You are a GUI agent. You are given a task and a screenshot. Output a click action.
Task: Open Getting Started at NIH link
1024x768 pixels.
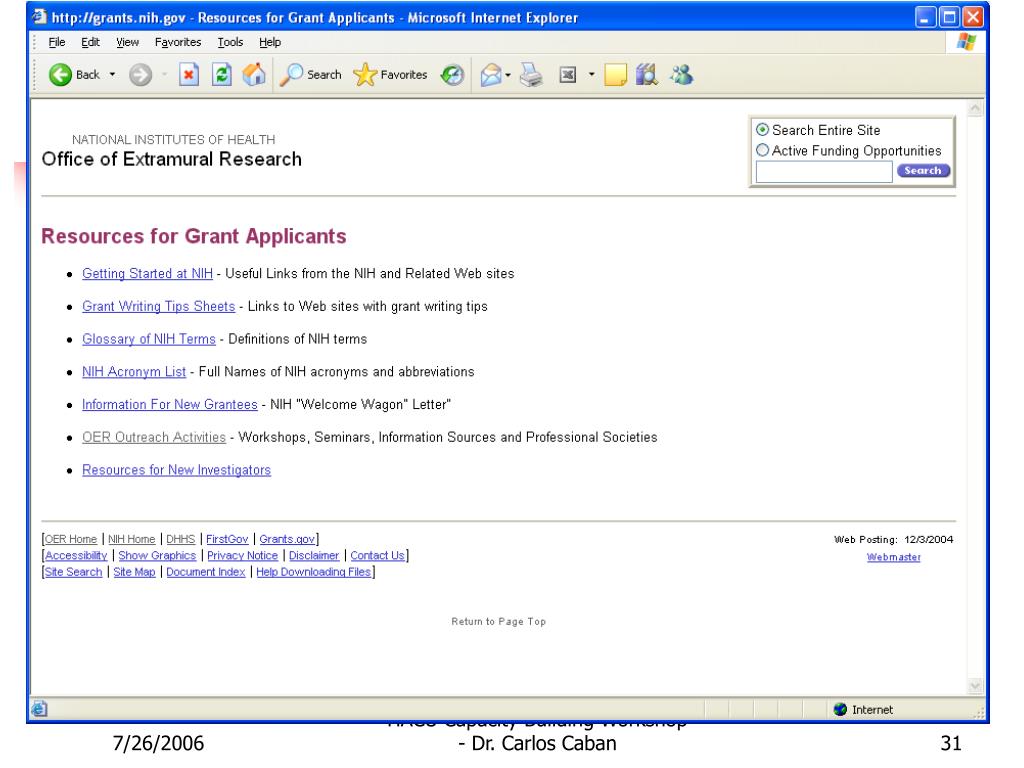tap(147, 274)
